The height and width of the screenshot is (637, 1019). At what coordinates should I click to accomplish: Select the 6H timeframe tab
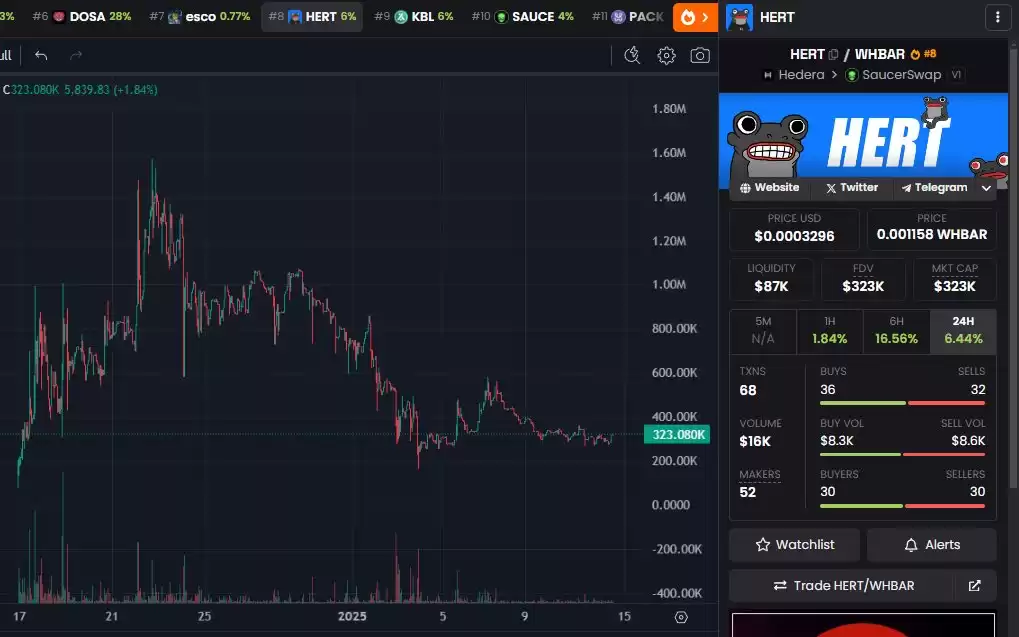pos(896,332)
